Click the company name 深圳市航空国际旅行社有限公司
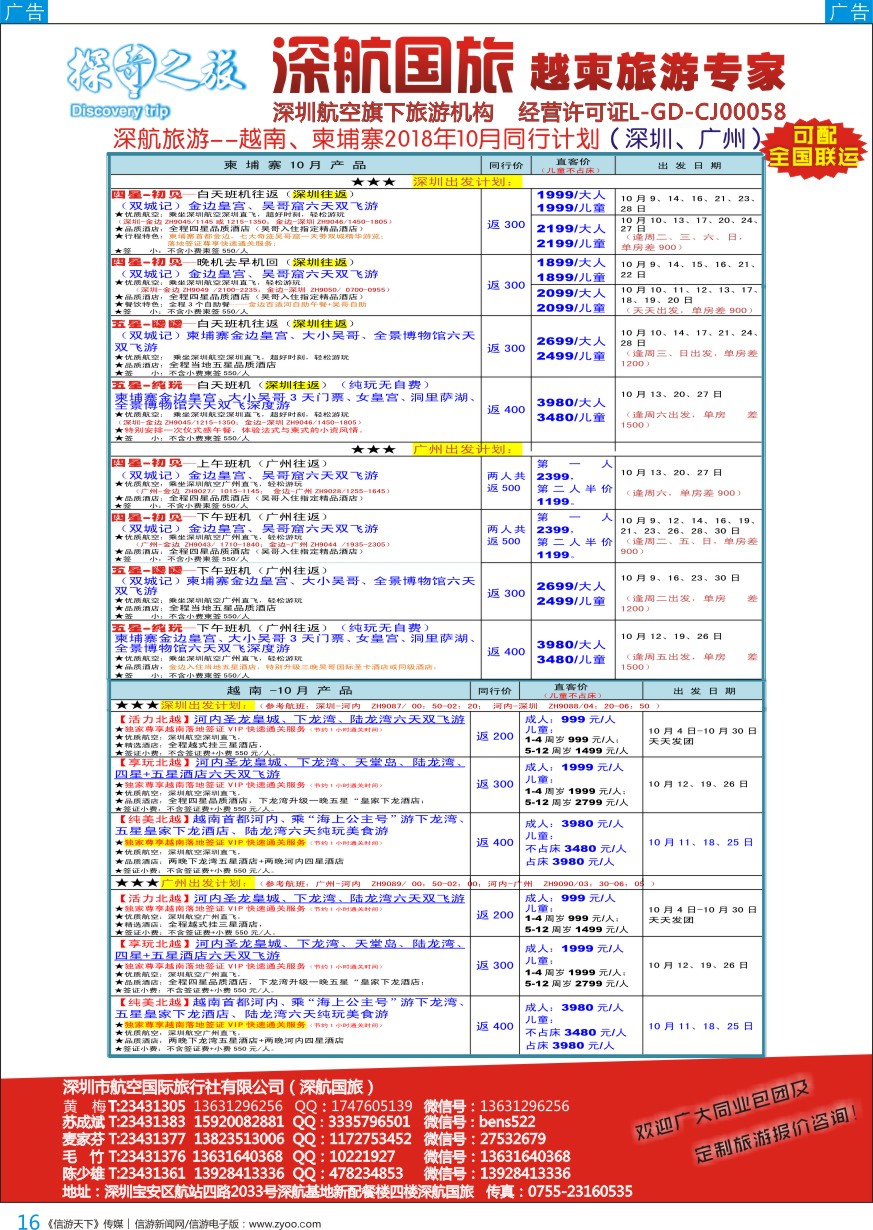 coord(175,1088)
